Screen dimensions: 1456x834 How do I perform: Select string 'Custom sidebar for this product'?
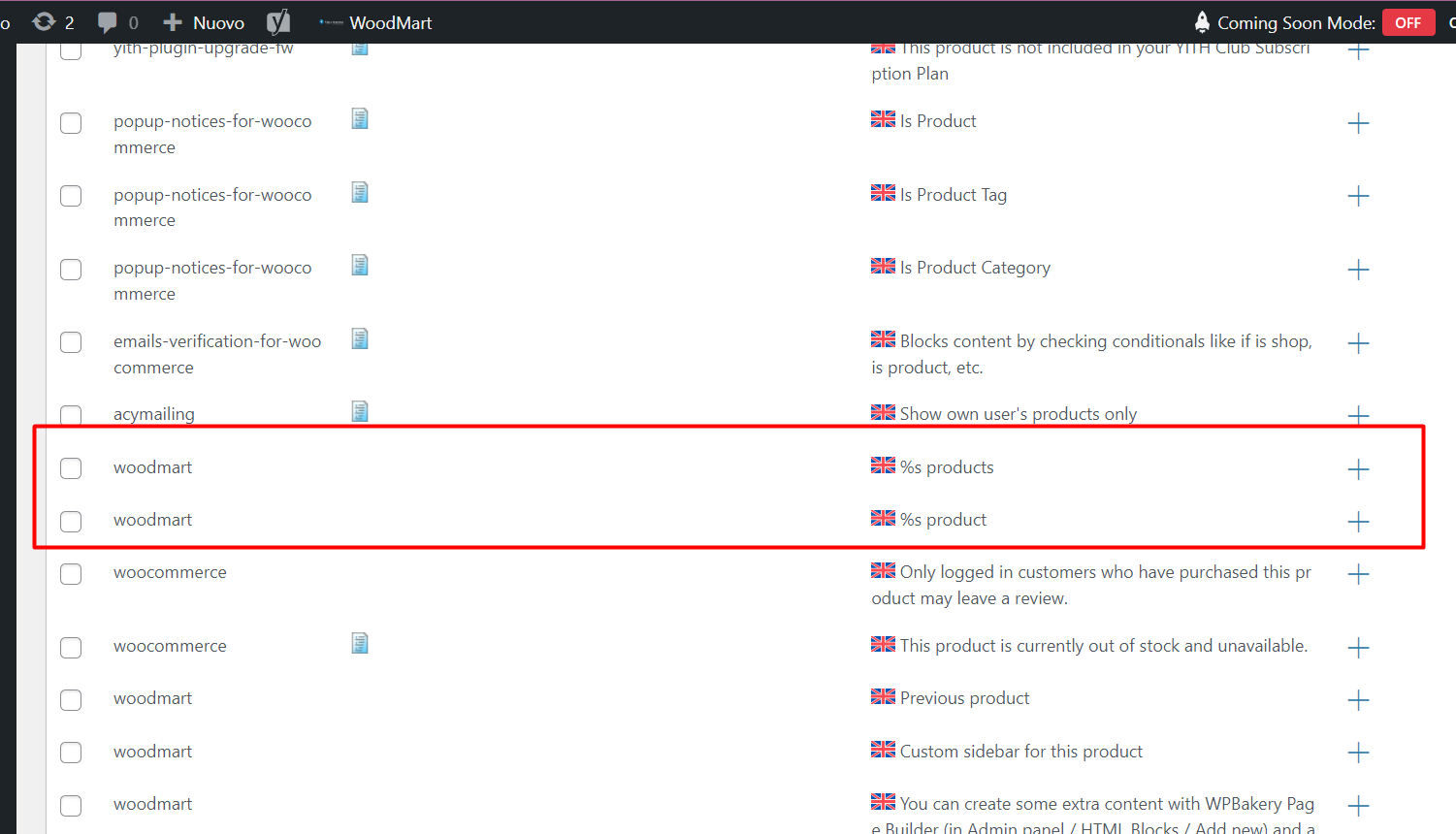click(1021, 752)
